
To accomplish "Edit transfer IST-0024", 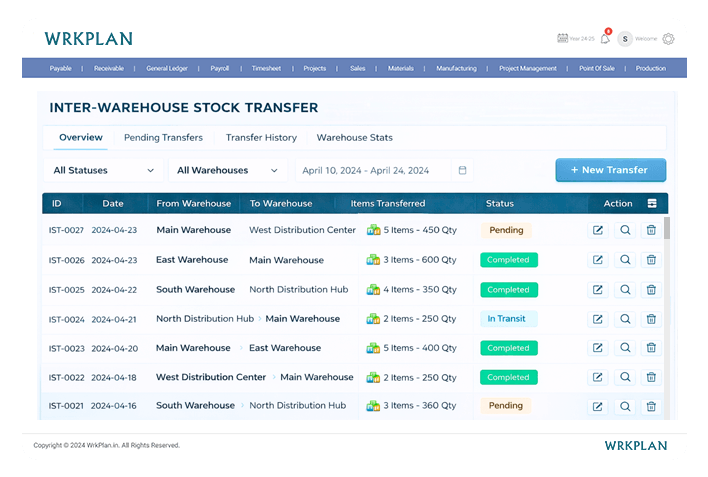I will [597, 319].
